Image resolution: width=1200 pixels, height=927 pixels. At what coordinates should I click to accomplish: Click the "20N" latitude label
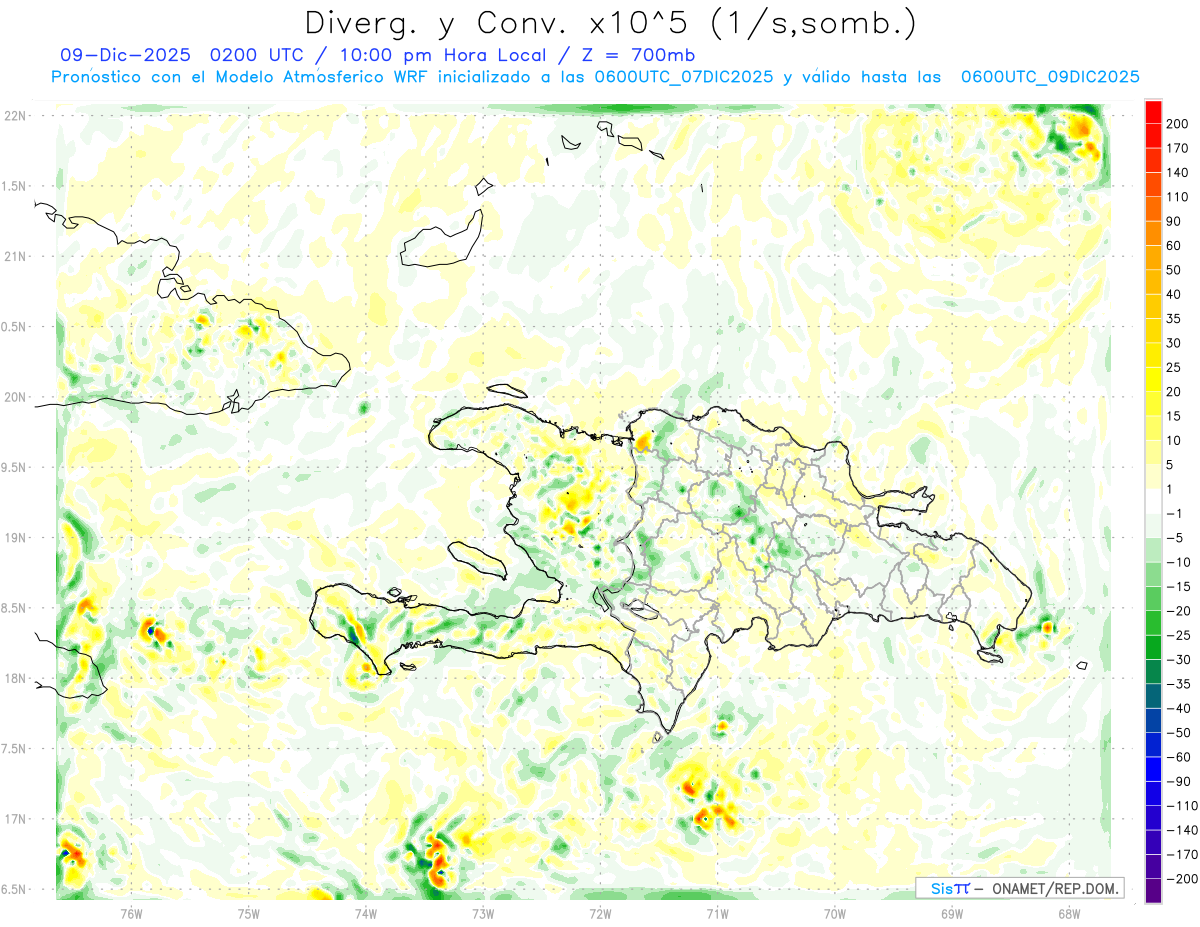tap(15, 397)
